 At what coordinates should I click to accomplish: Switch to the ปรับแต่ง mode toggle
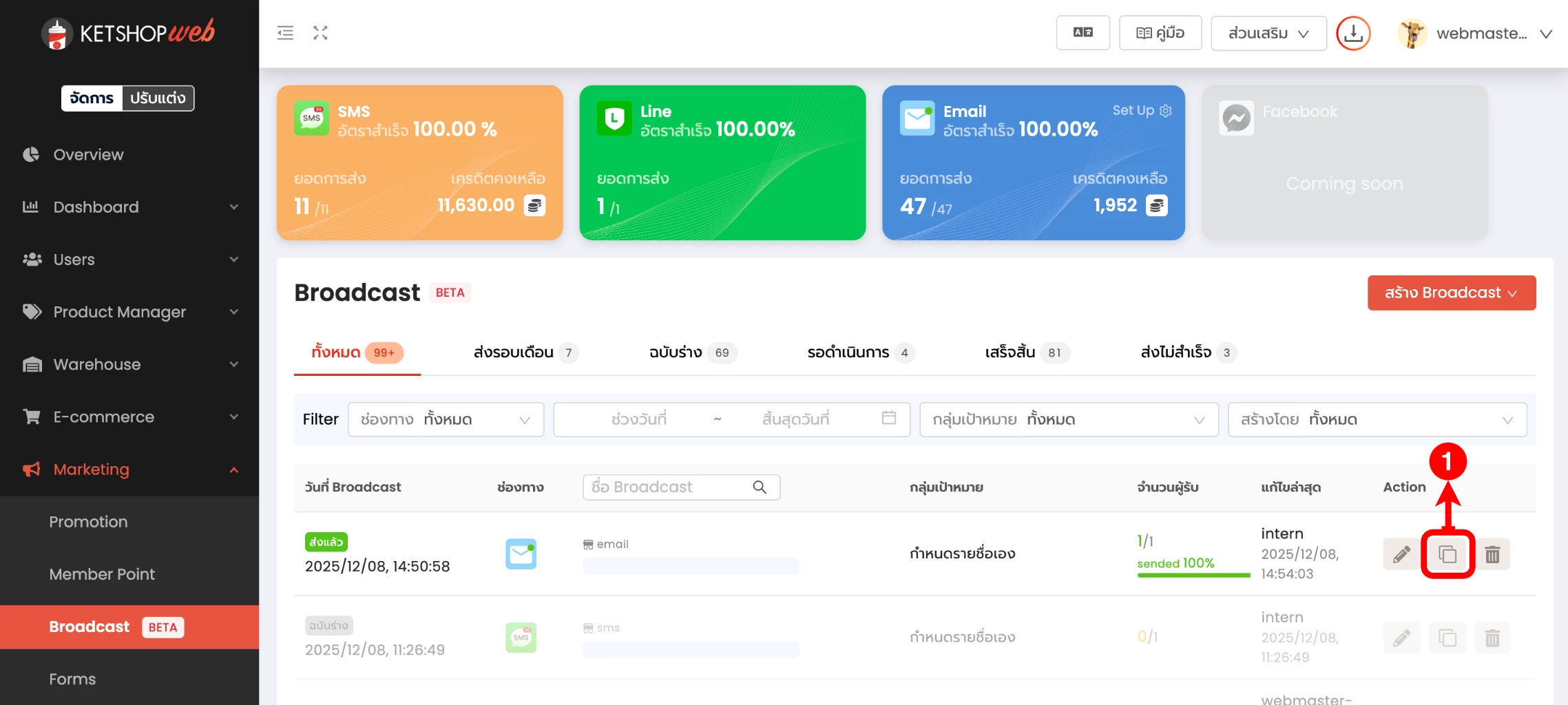pos(158,98)
